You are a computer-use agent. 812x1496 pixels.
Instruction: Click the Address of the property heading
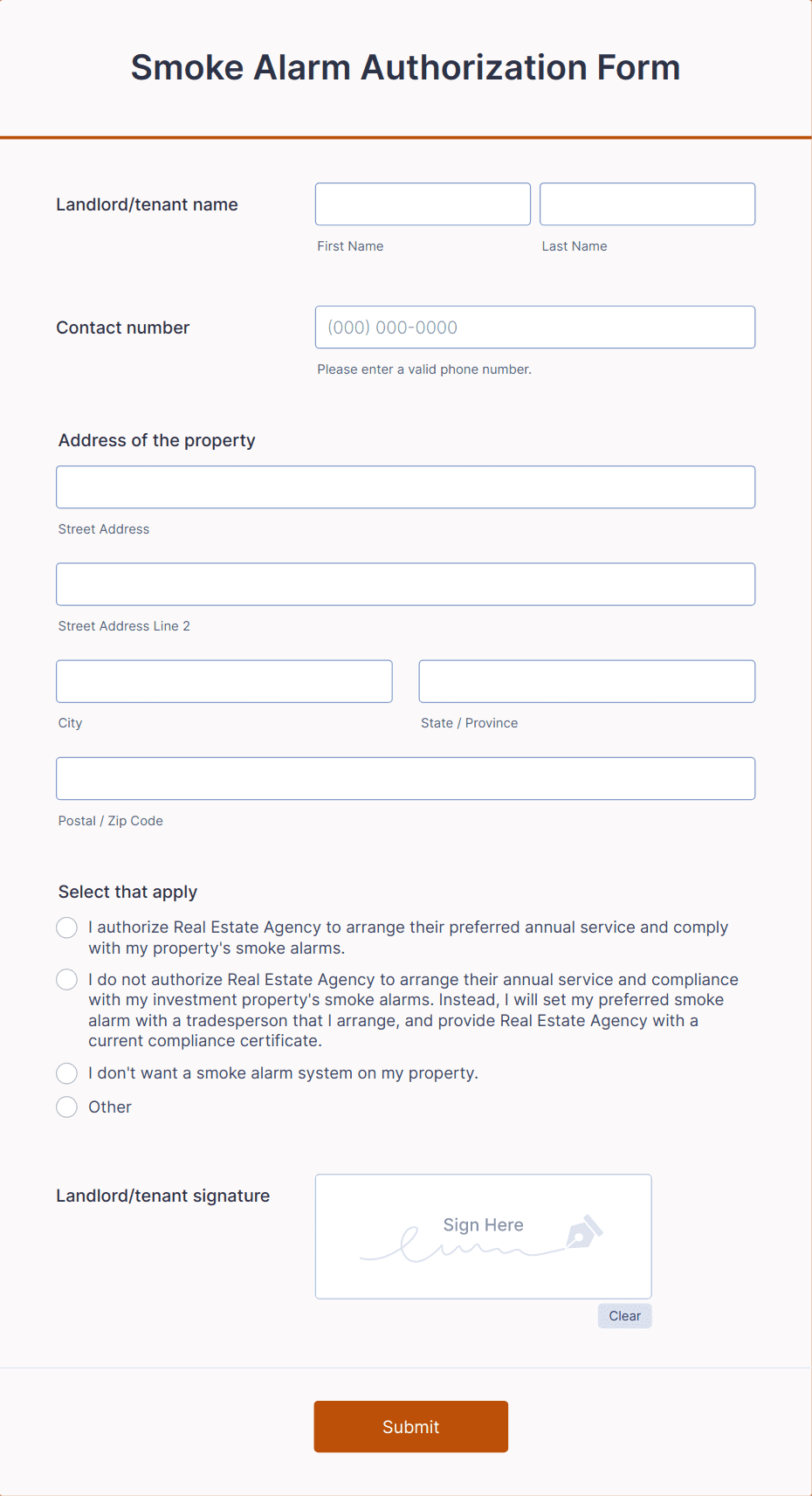tap(156, 440)
